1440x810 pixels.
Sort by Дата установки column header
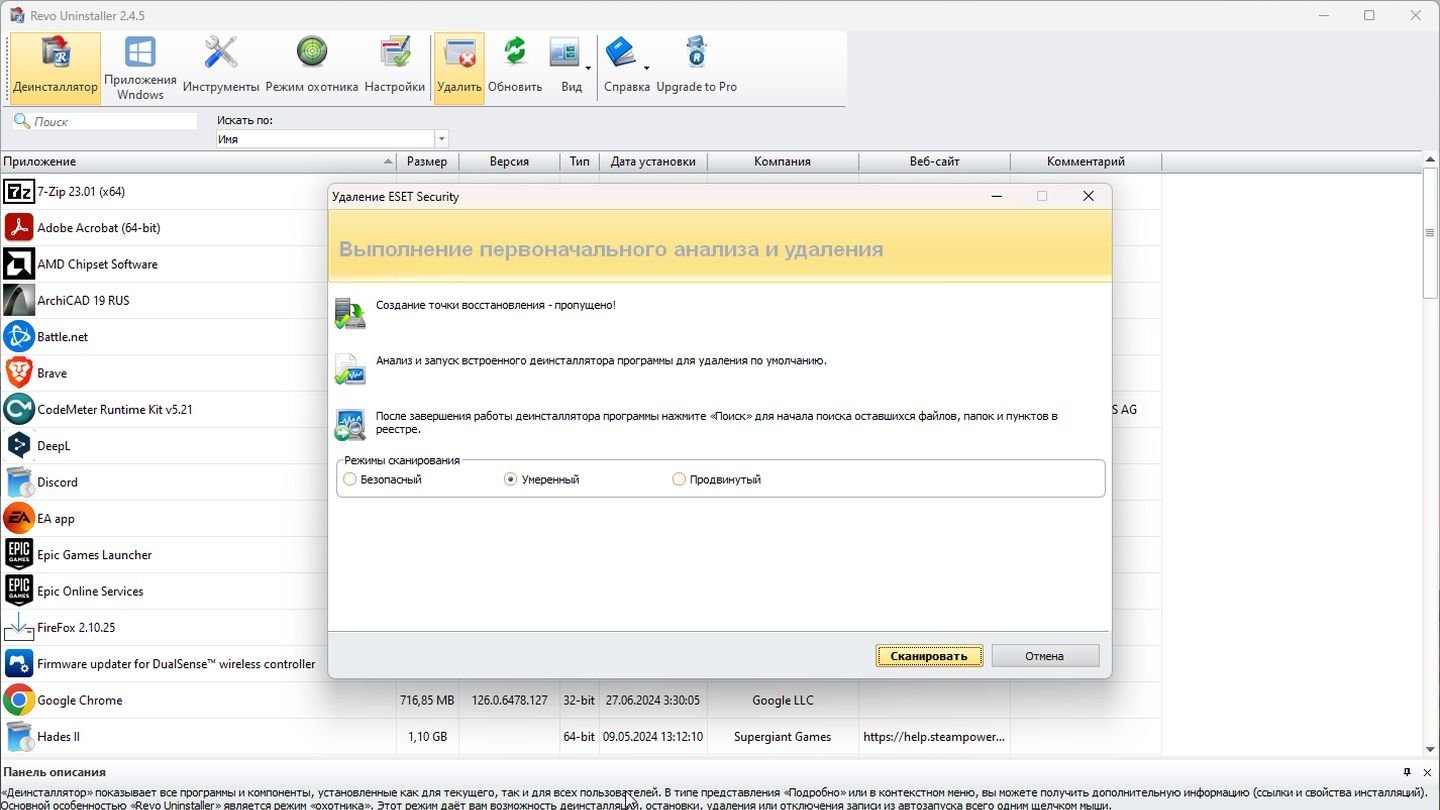point(653,161)
